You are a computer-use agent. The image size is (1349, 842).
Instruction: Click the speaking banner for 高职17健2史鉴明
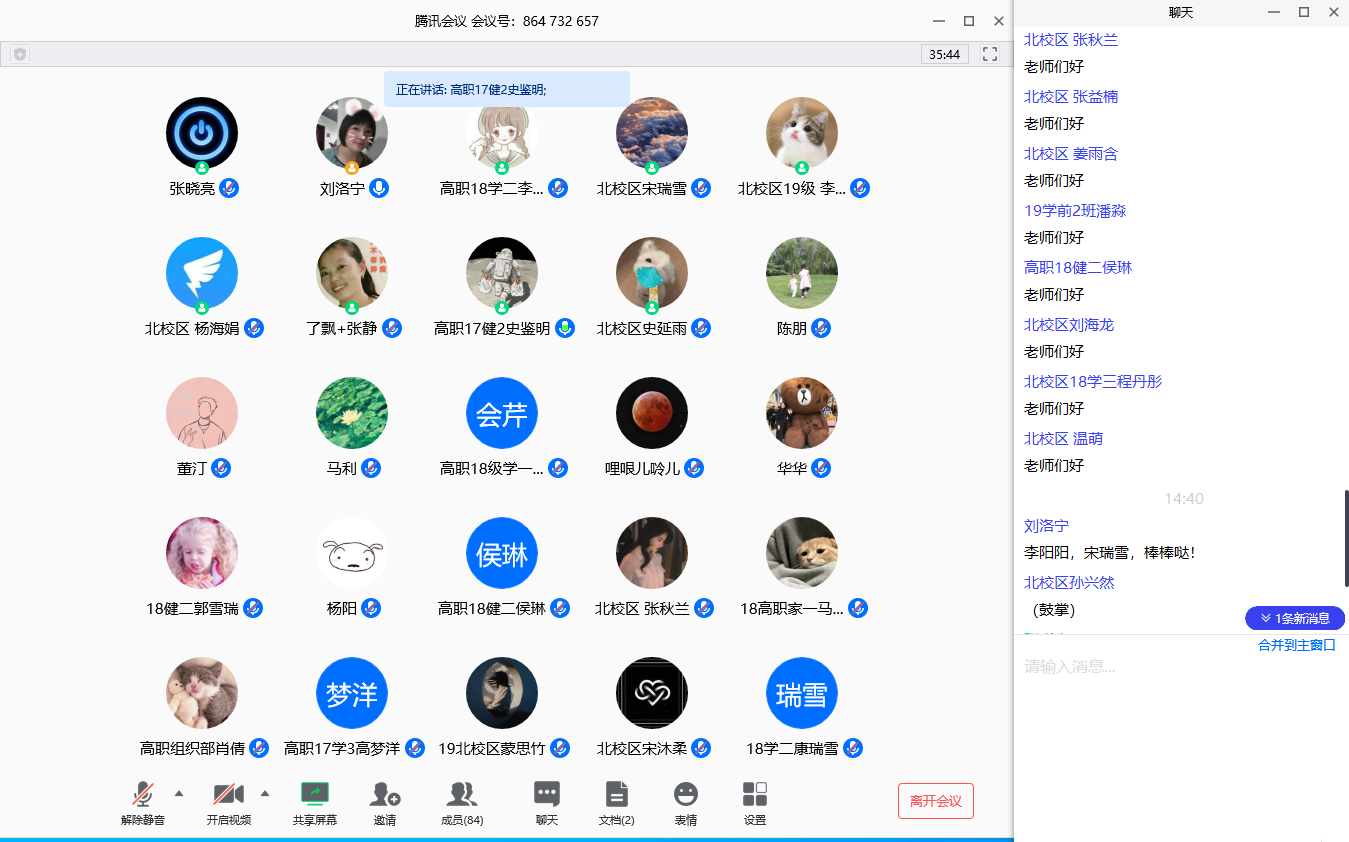click(508, 89)
